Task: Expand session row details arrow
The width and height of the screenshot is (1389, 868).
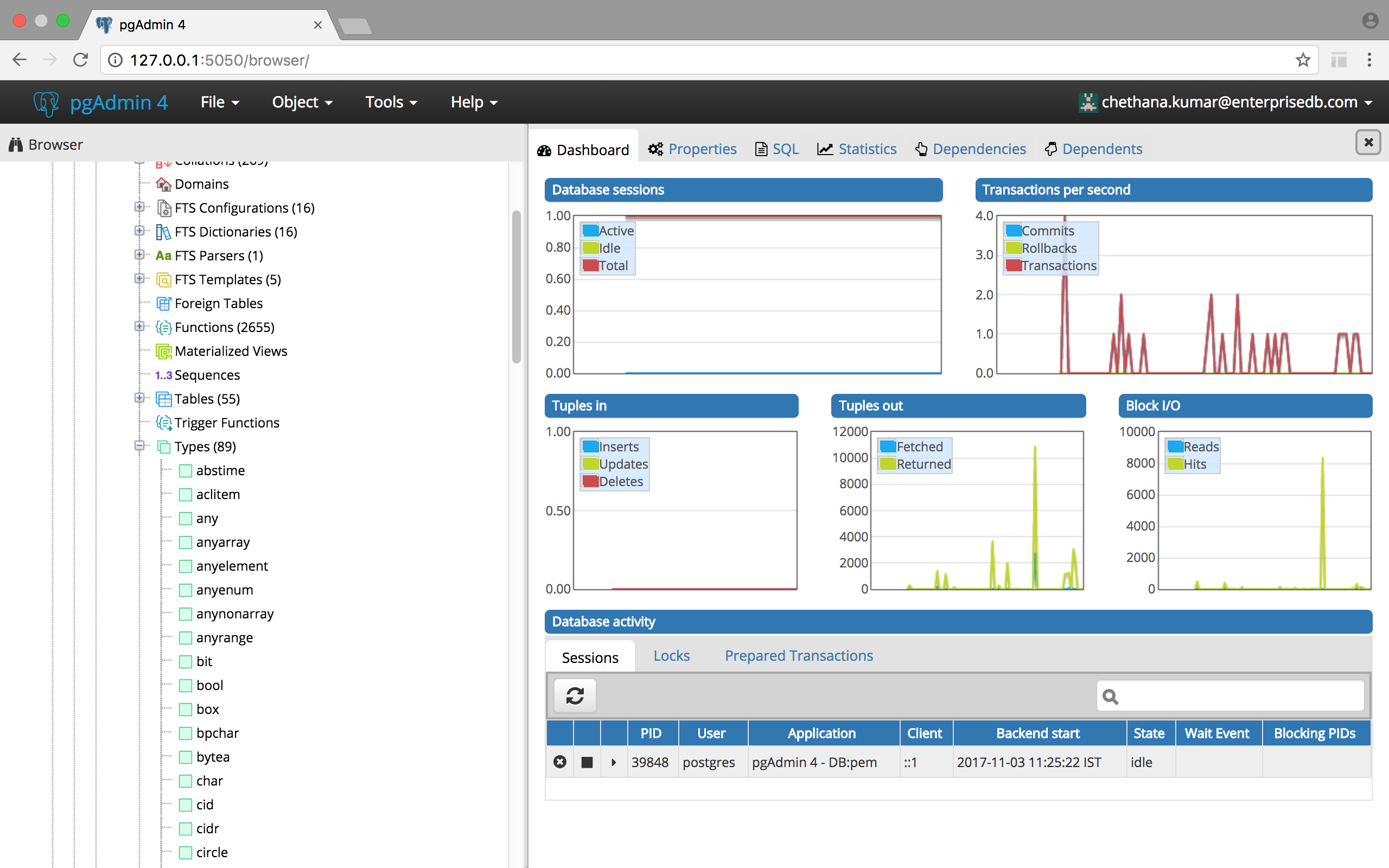Action: tap(614, 762)
